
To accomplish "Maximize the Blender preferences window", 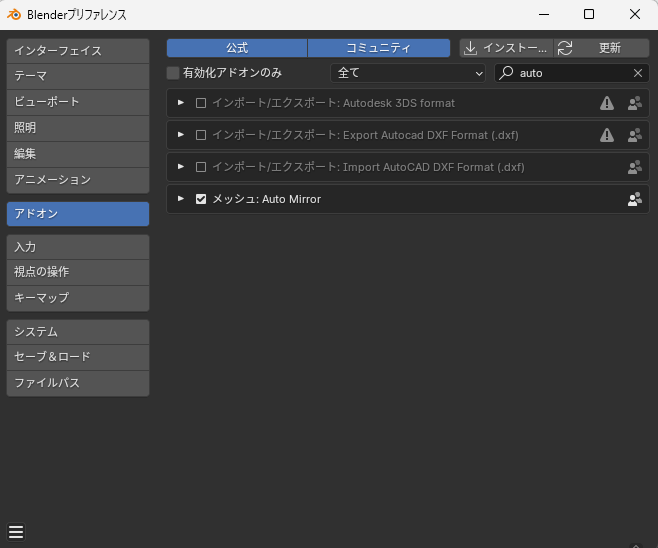I will (x=589, y=14).
